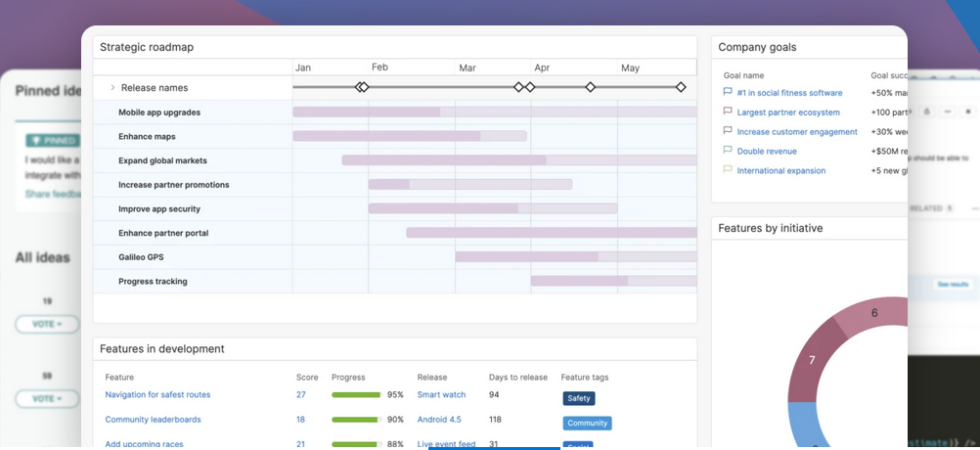Click flag icon beside #1 in social fitness software
Screen dimensions: 980x450
[x=727, y=92]
